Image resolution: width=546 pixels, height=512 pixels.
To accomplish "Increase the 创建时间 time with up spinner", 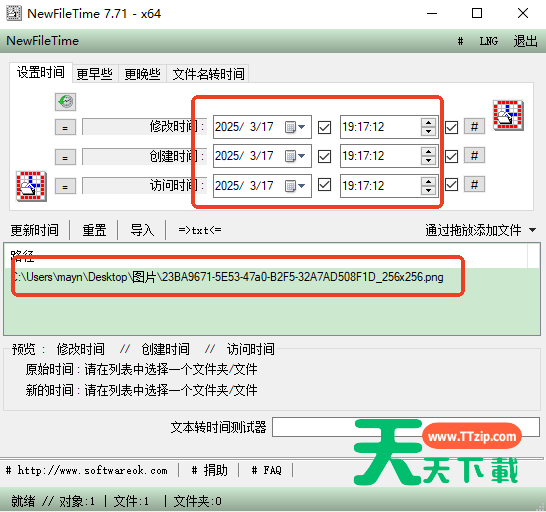I will 428,152.
